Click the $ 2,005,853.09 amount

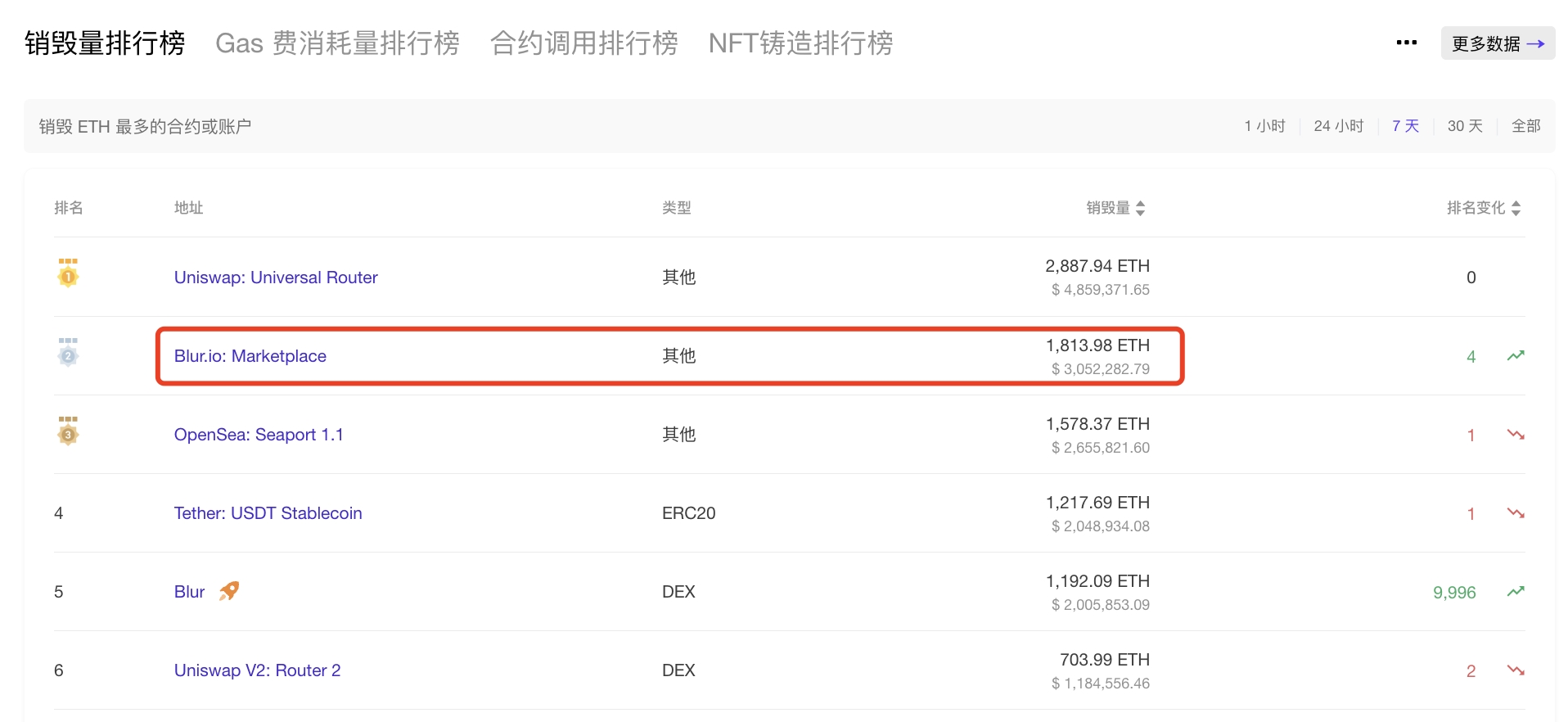pos(1101,605)
